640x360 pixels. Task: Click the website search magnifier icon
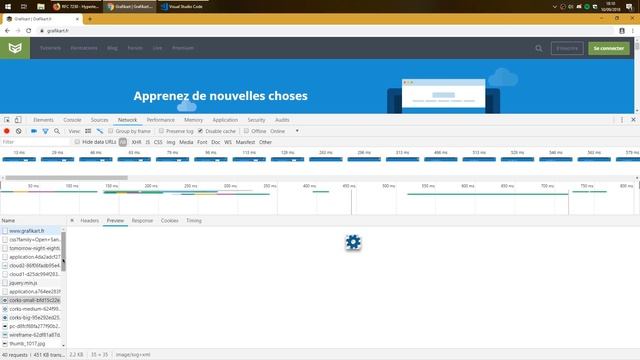point(539,48)
